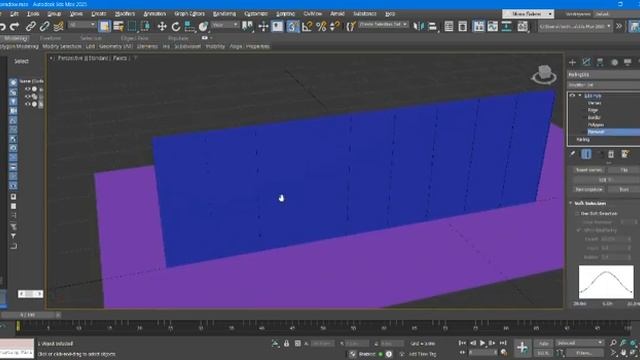Click Select and Place icon
The width and height of the screenshot is (640, 360).
[x=203, y=27]
